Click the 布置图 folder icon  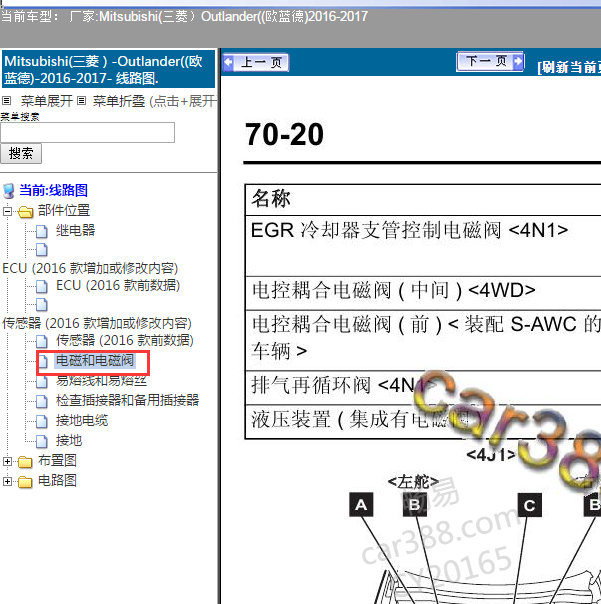pyautogui.click(x=25, y=461)
